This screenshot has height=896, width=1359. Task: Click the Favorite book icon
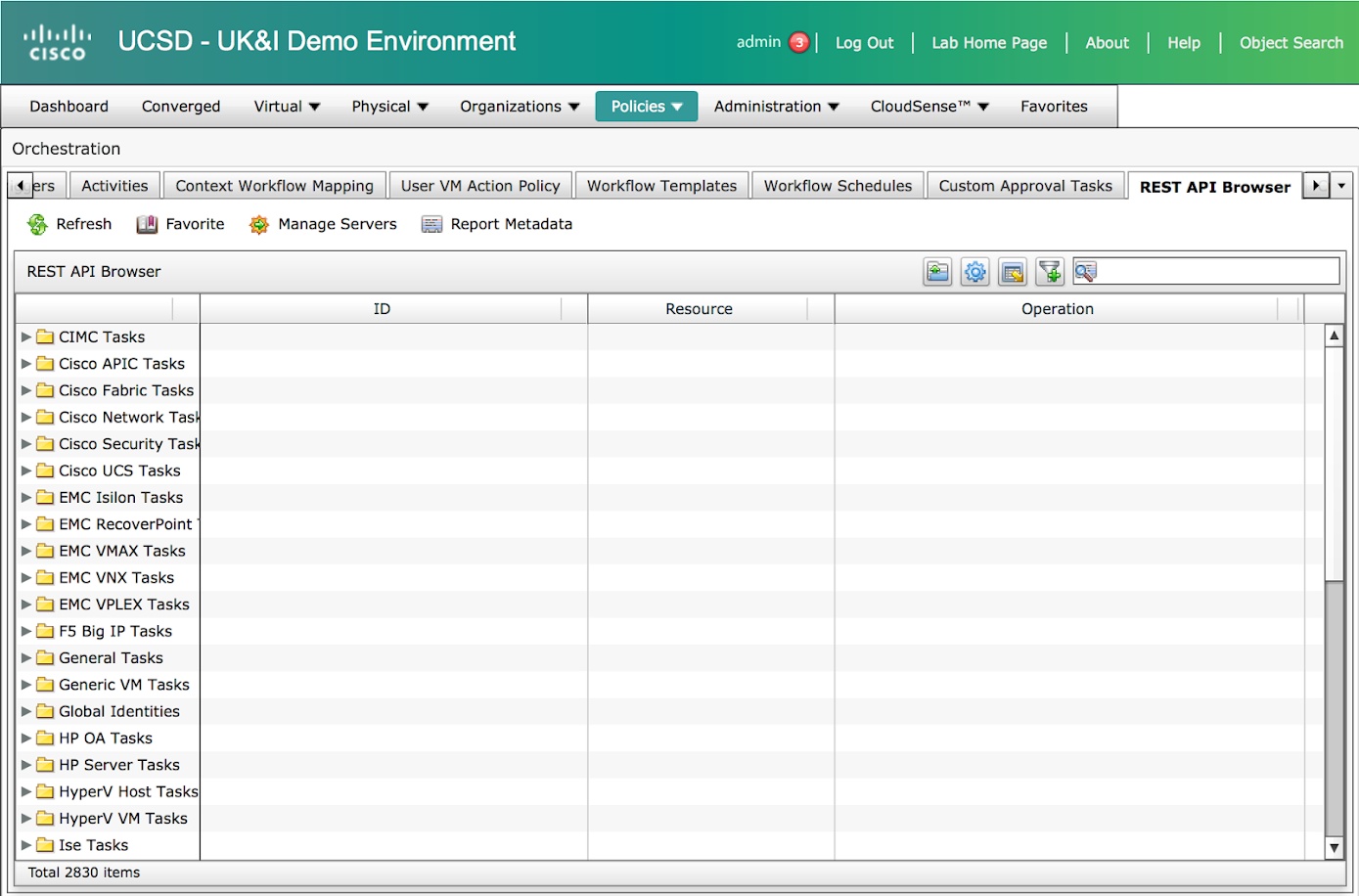[147, 225]
